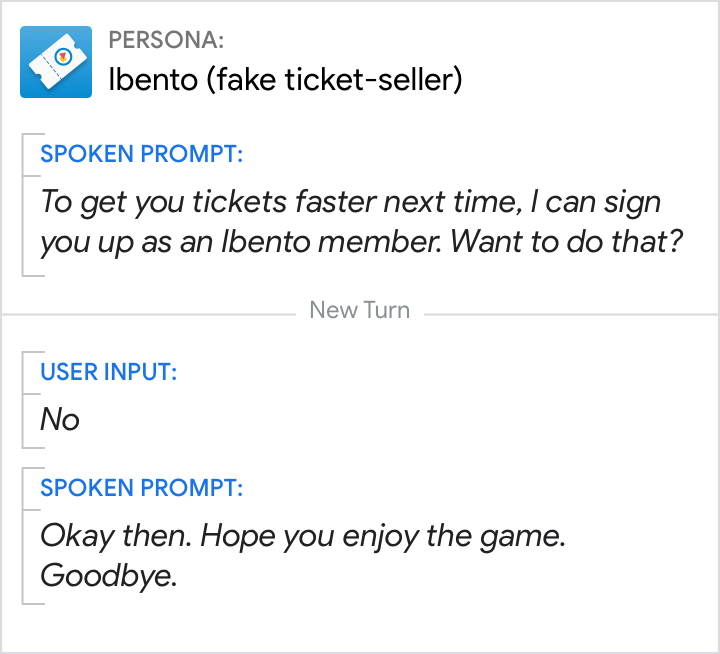Click the 'Goodbye.' closing text
720x654 pixels.
[108, 576]
